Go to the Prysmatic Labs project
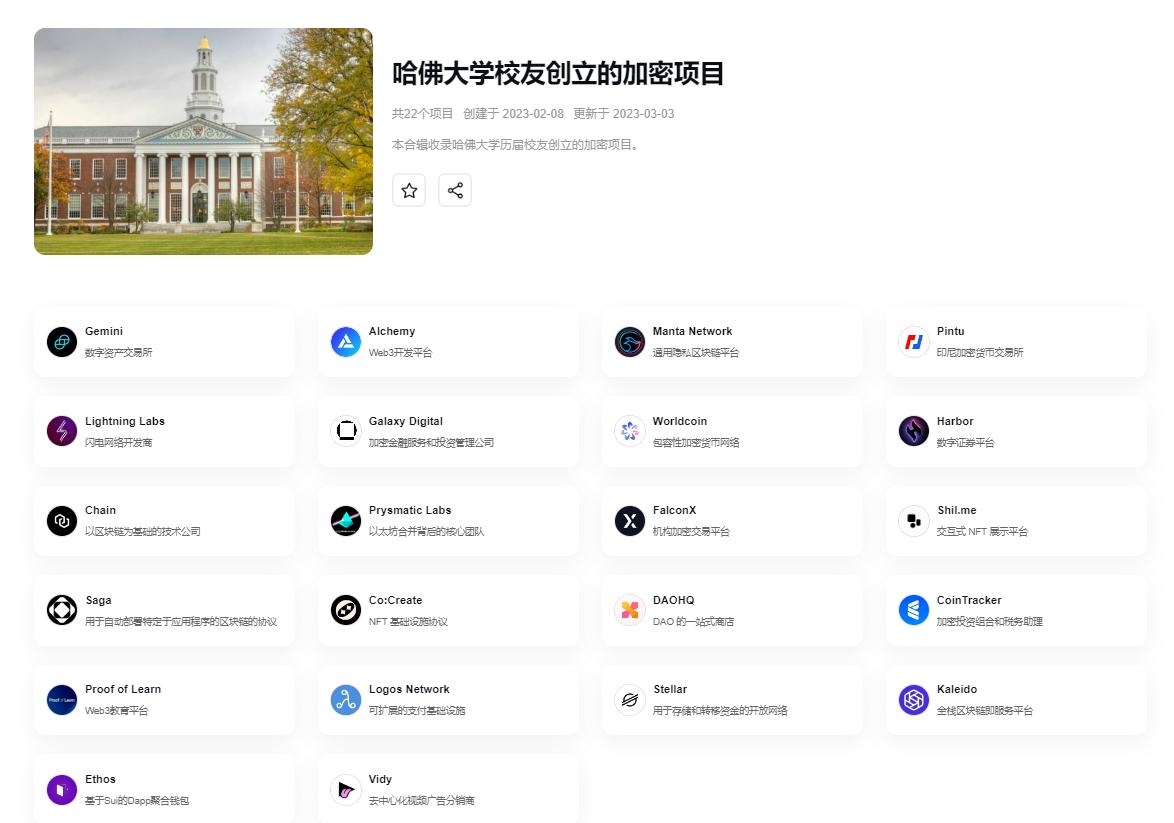Screen dimensions: 1174x823 tap(410, 510)
